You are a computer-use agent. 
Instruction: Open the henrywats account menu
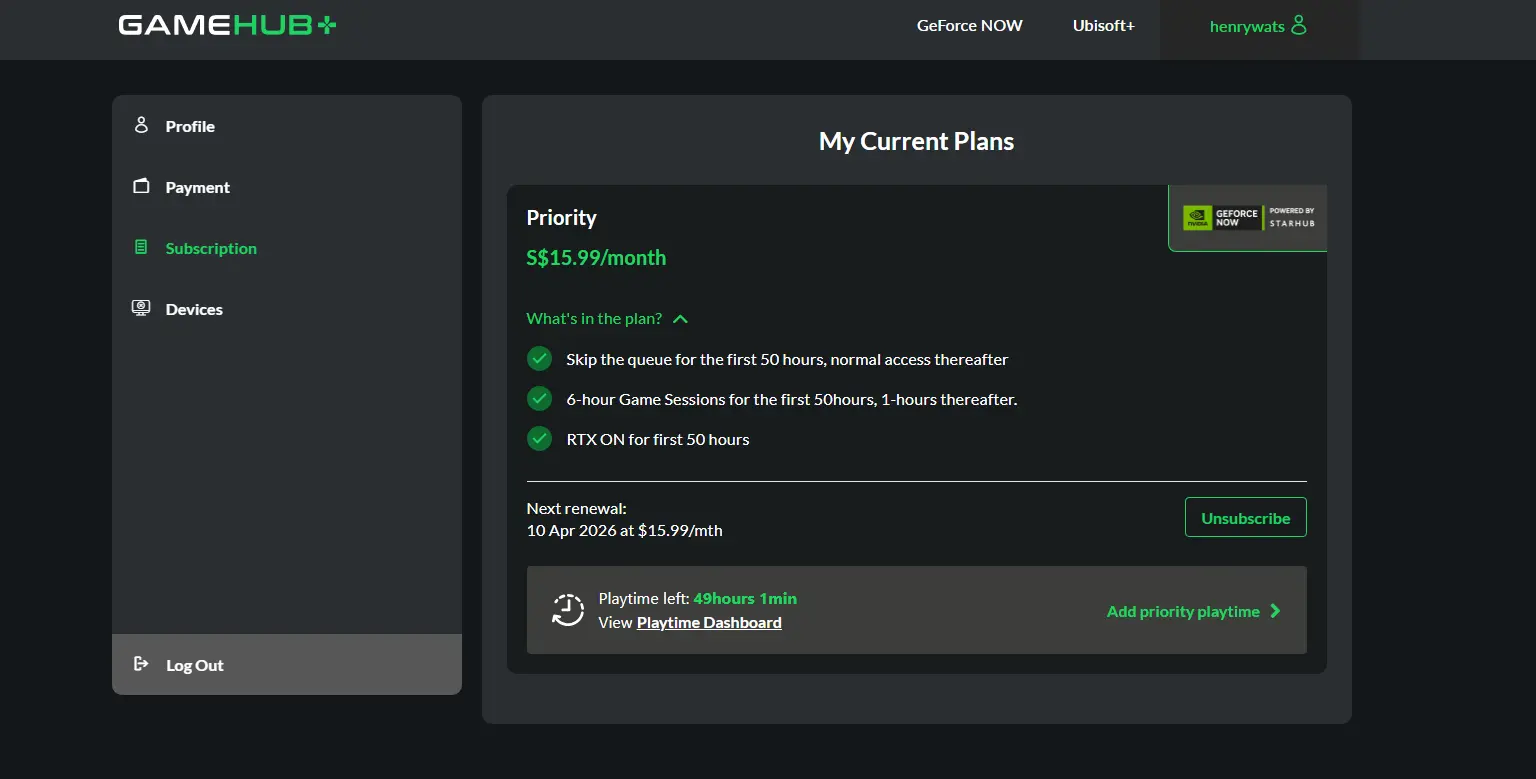click(1259, 29)
